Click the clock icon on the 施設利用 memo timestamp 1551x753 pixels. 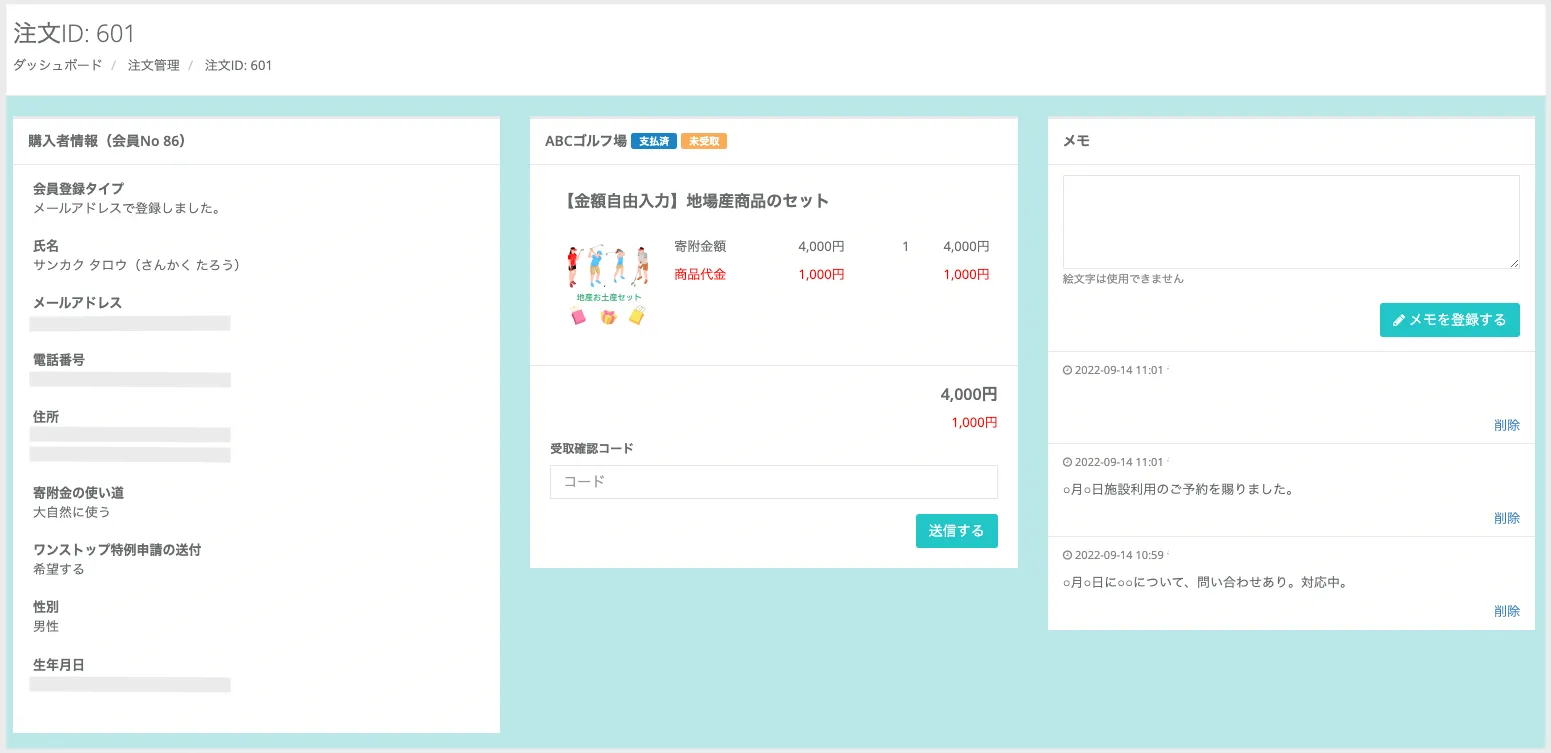pyautogui.click(x=1066, y=461)
